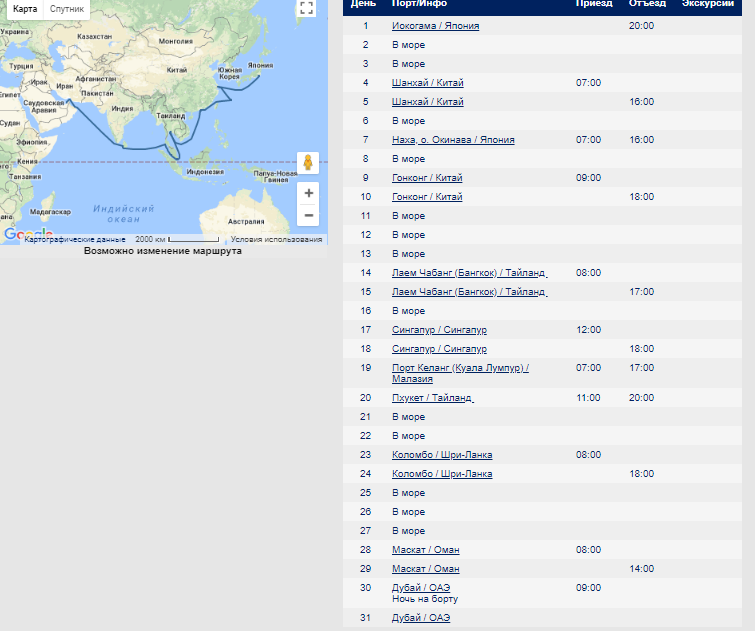Open the Порт Келанг (Куала Лумпур) link
The width and height of the screenshot is (755, 631).
[459, 368]
